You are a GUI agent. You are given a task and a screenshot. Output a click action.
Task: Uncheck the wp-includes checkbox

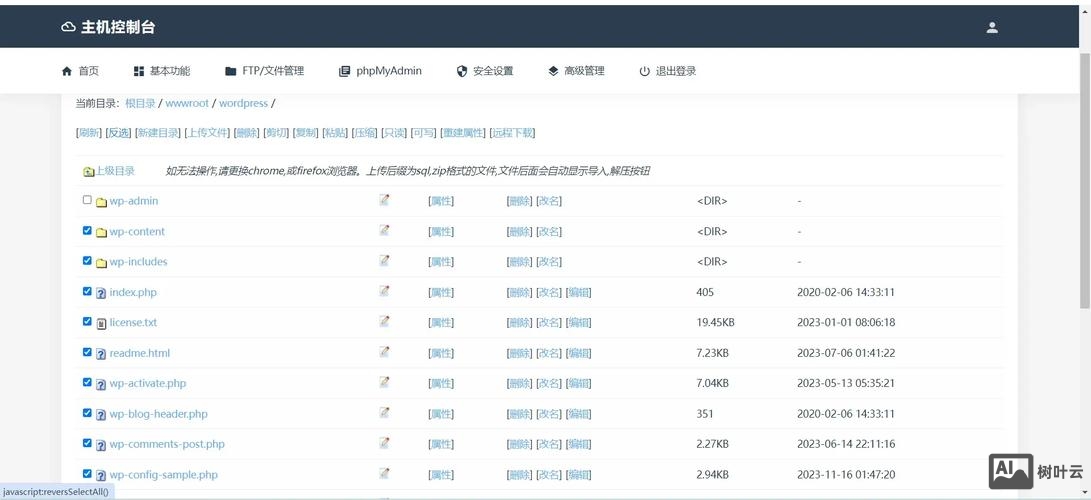87,261
